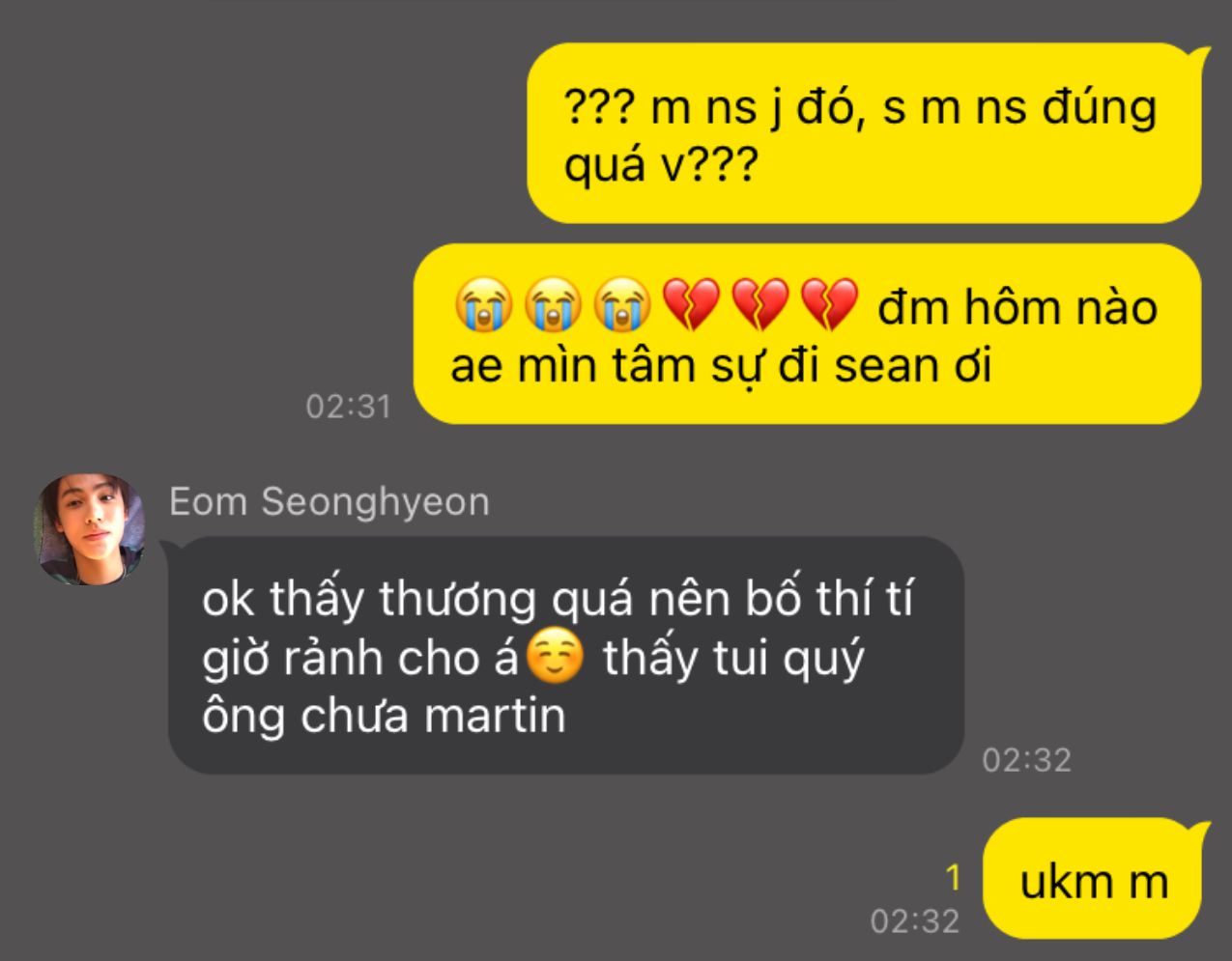Select the yellow "ukm m" message bubble
Viewport: 1232px width, 961px height.
pyautogui.click(x=1095, y=878)
